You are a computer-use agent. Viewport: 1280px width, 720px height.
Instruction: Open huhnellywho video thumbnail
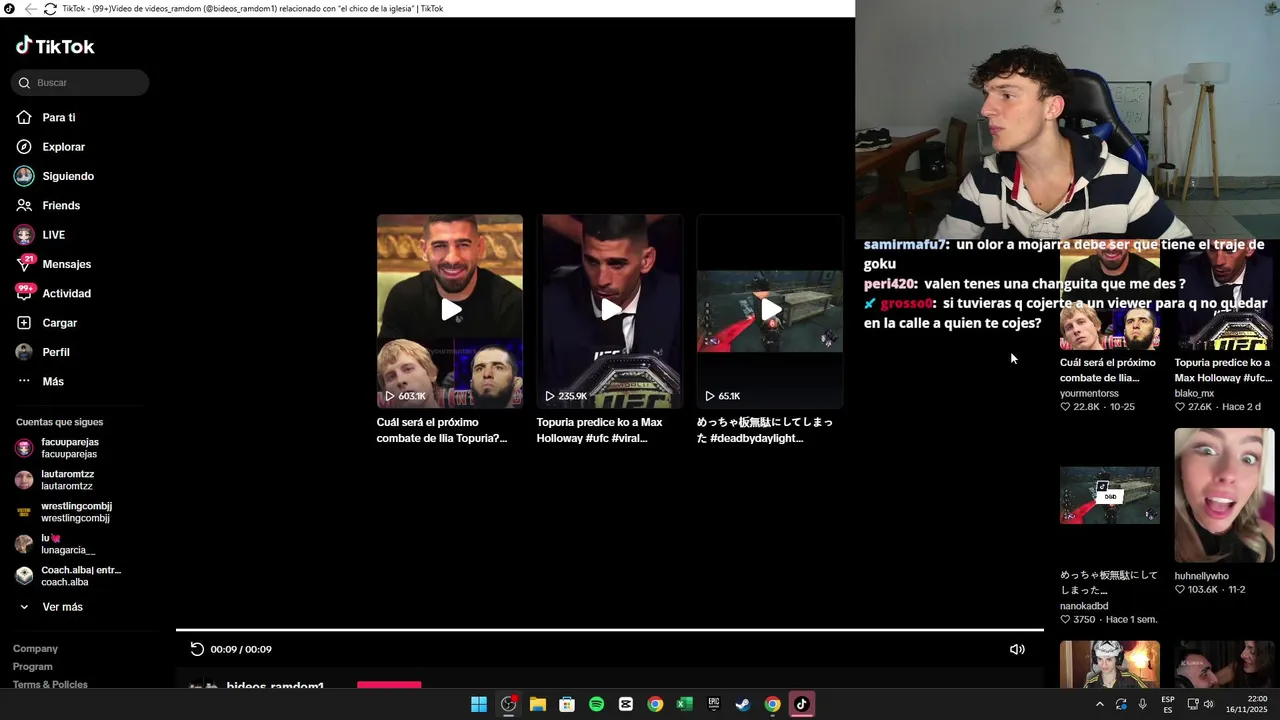[x=1224, y=495]
